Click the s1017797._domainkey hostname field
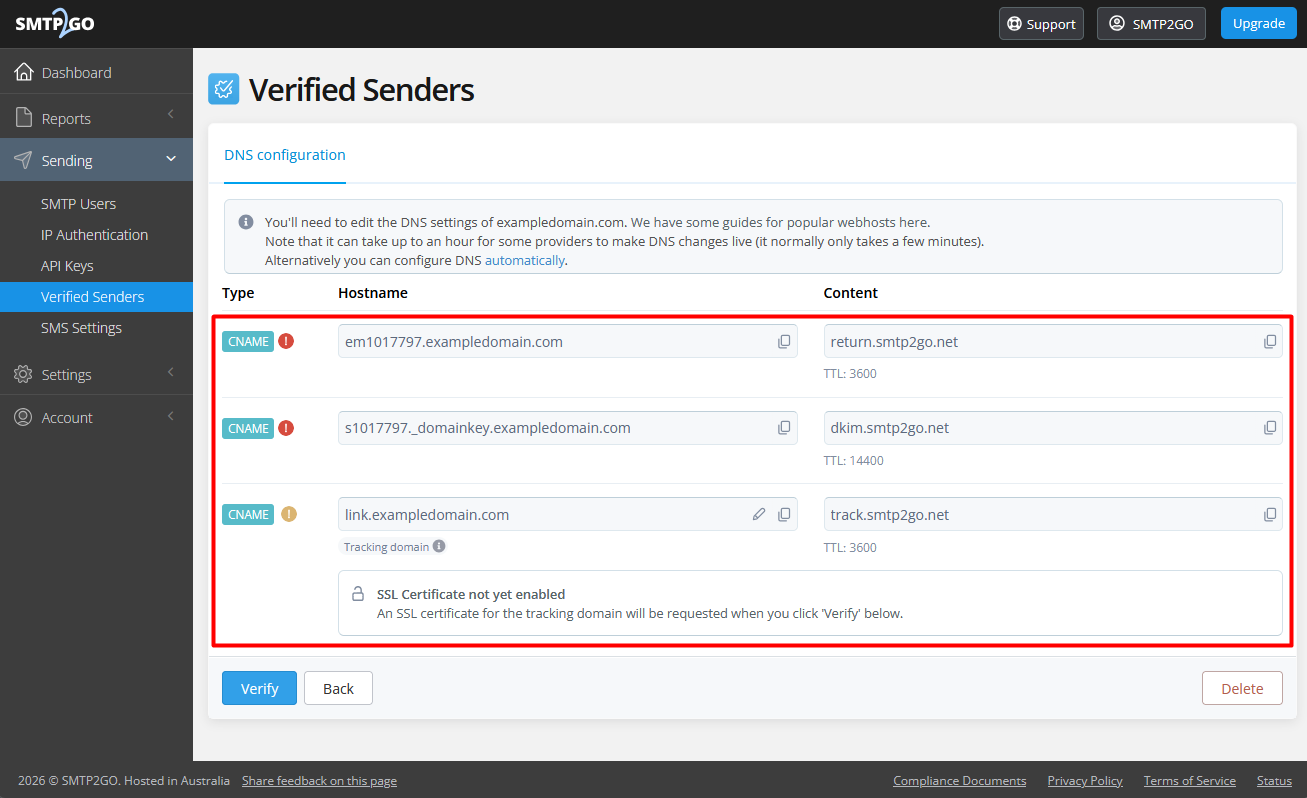The height and width of the screenshot is (798, 1307). click(x=568, y=428)
